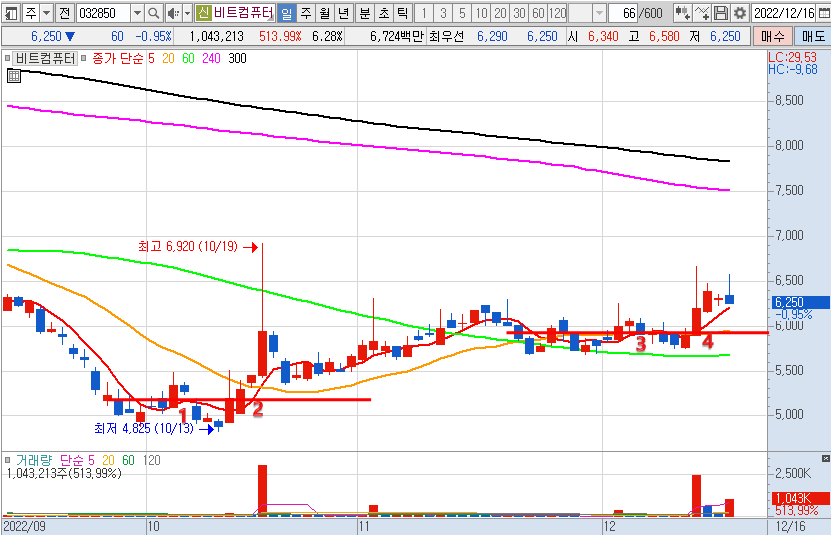The height and width of the screenshot is (536, 832).
Task: Choose the 120 interval button
Action: pyautogui.click(x=557, y=13)
